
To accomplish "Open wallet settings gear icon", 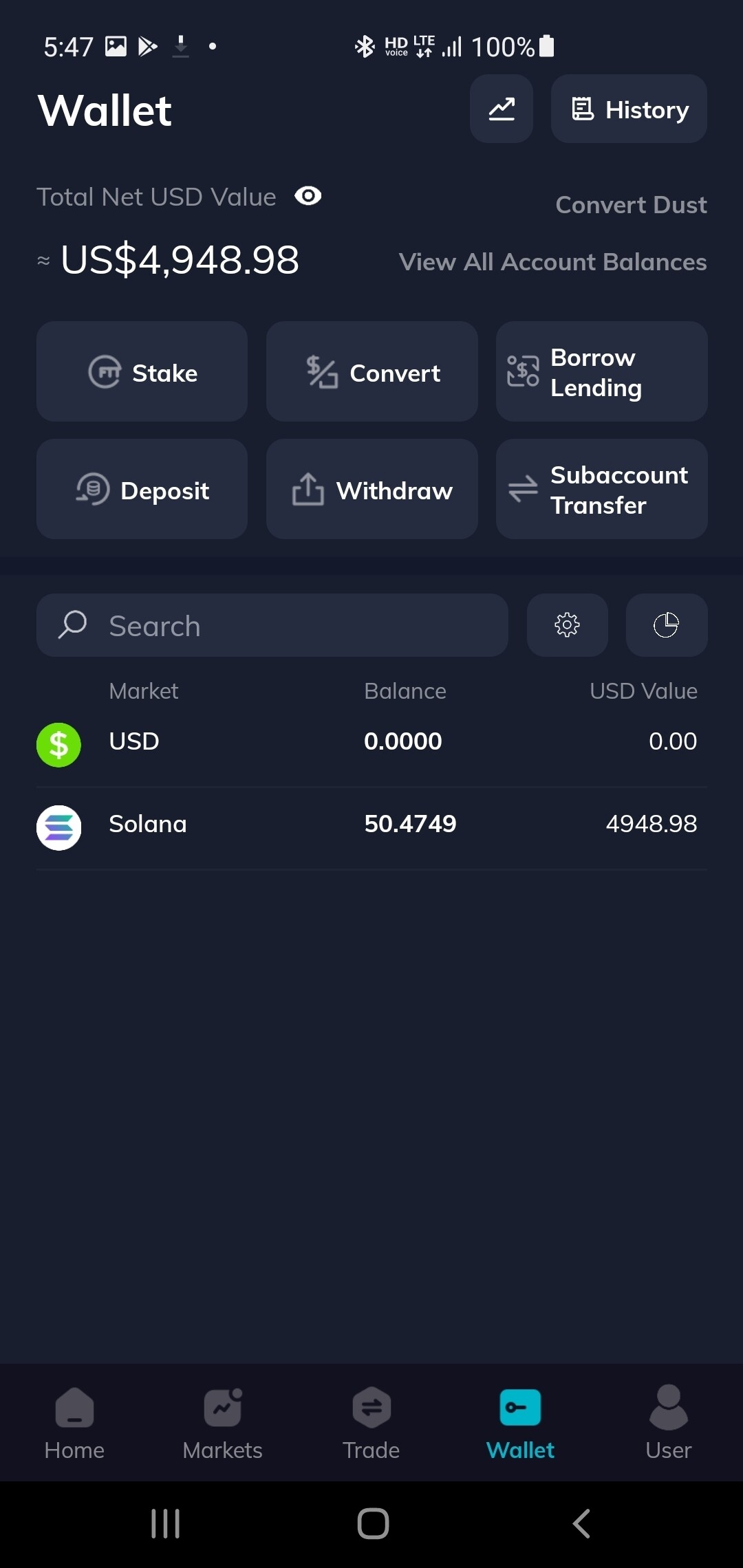I will point(567,625).
